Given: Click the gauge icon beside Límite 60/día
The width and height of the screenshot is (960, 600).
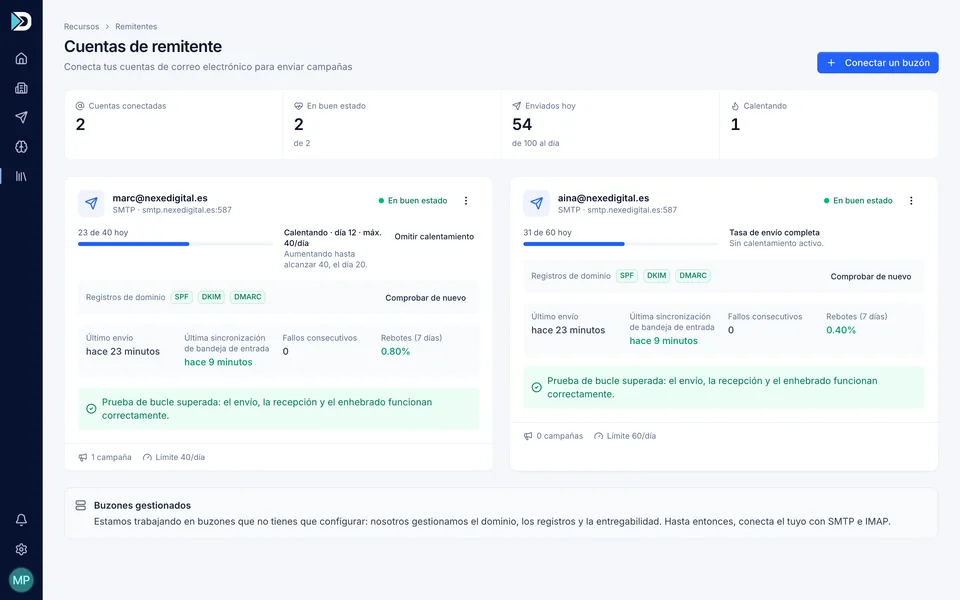Looking at the screenshot, I should (598, 436).
